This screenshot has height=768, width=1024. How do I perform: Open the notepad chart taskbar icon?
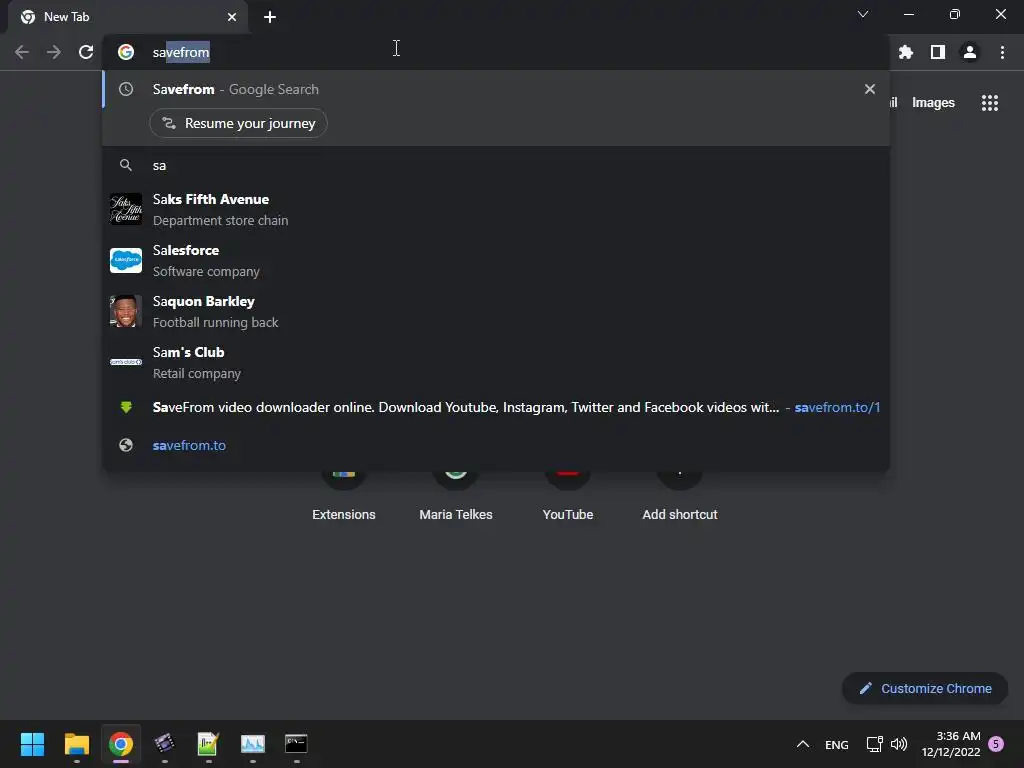(x=208, y=744)
